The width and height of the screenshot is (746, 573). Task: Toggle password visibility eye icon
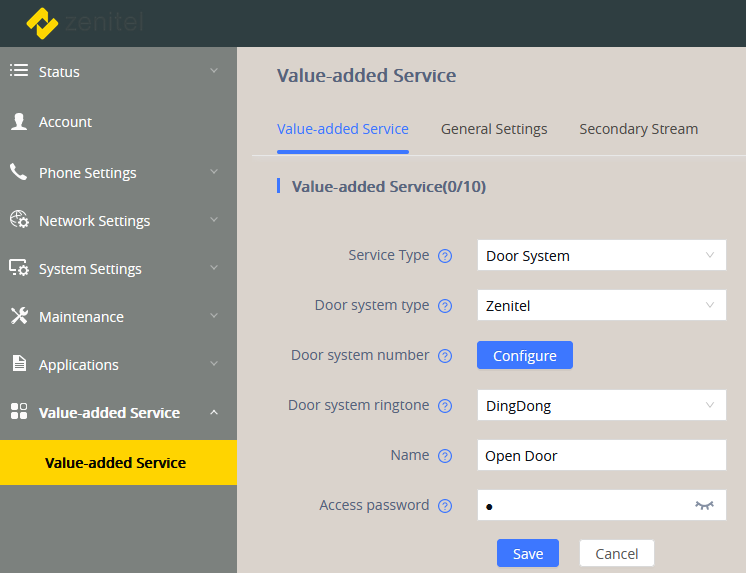pos(705,506)
